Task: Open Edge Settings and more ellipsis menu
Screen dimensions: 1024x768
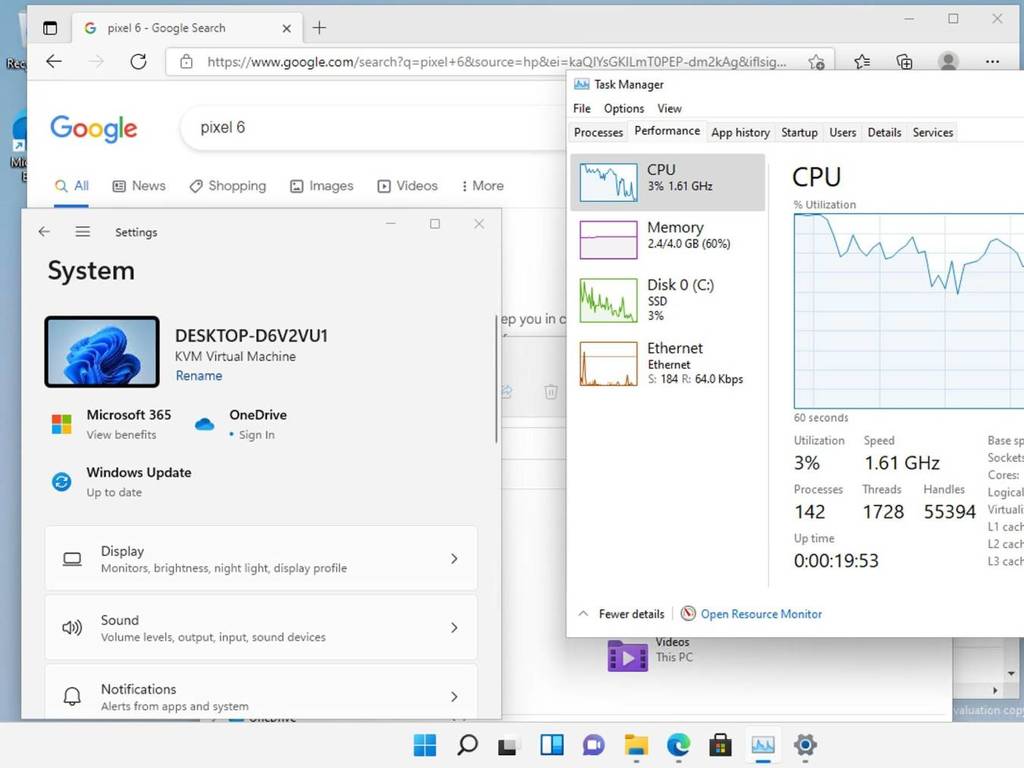Action: (992, 61)
